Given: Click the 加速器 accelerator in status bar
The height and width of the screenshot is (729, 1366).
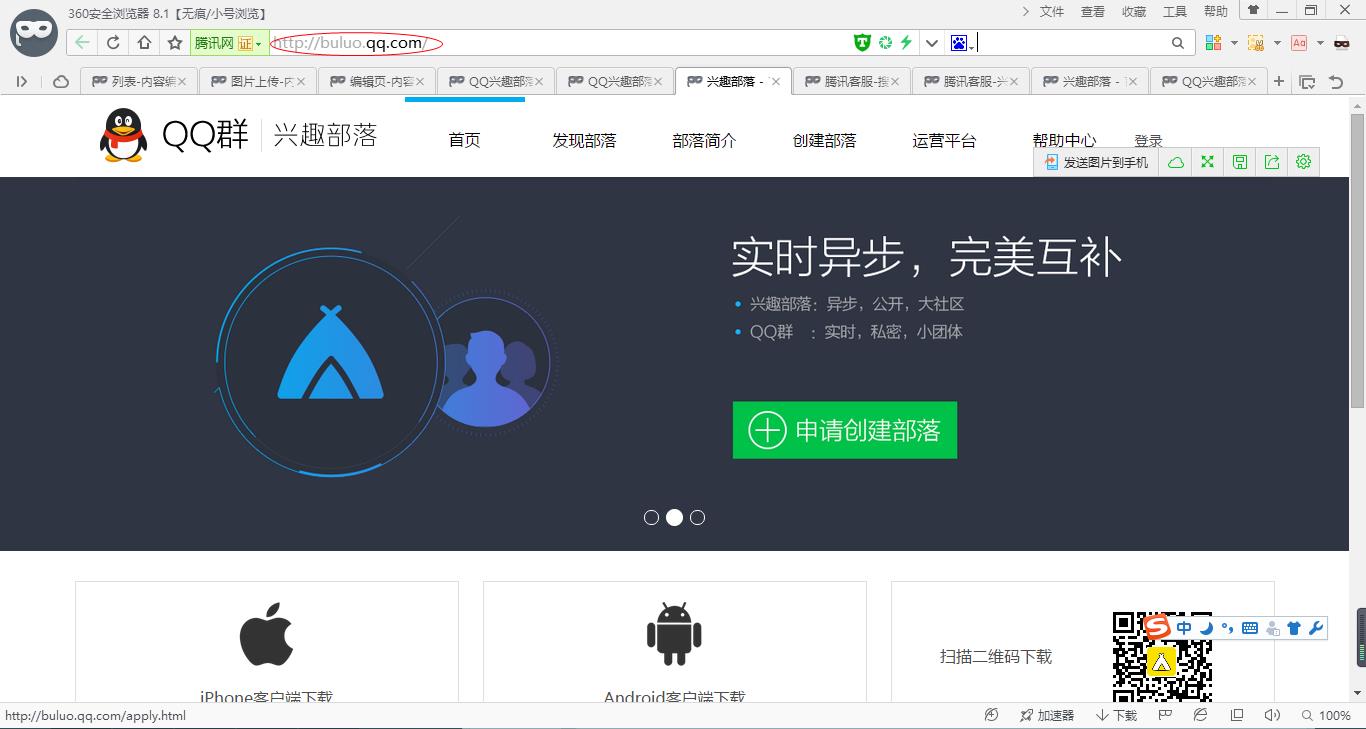Looking at the screenshot, I should pos(1046,715).
